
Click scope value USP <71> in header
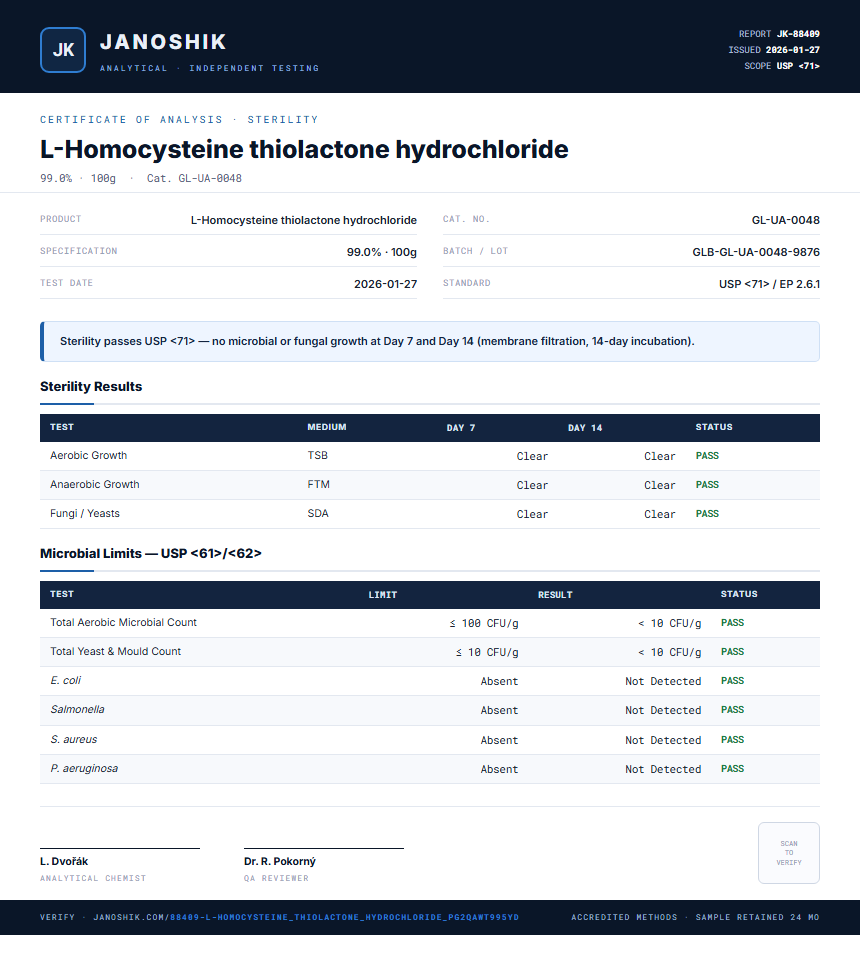(798, 66)
